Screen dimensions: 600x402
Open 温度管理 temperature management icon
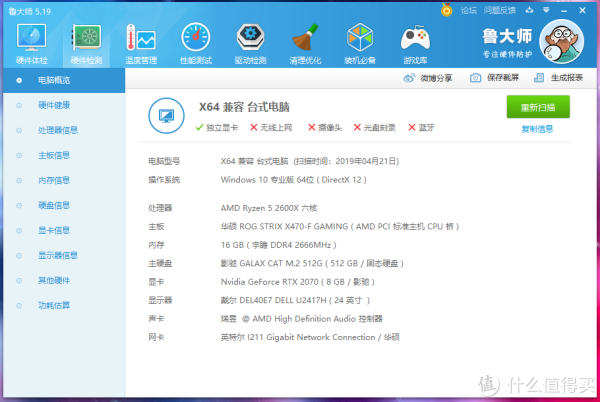pos(141,37)
